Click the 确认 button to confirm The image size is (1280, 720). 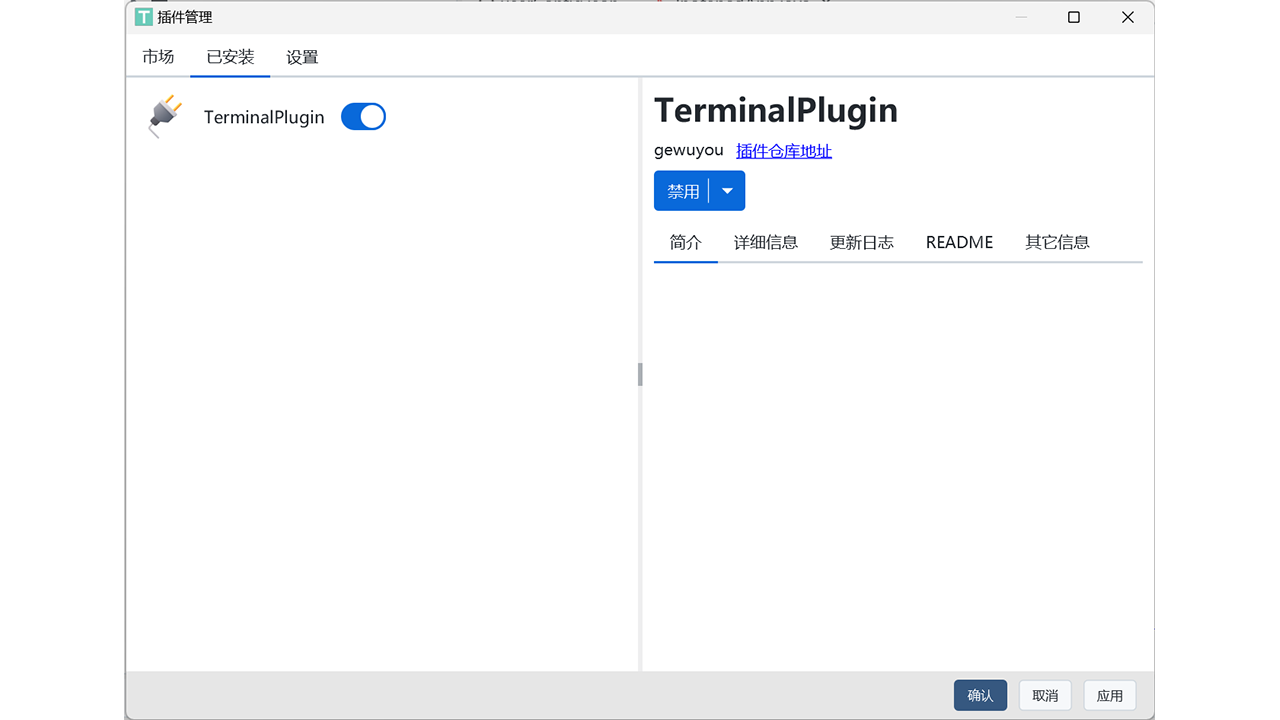coord(980,695)
